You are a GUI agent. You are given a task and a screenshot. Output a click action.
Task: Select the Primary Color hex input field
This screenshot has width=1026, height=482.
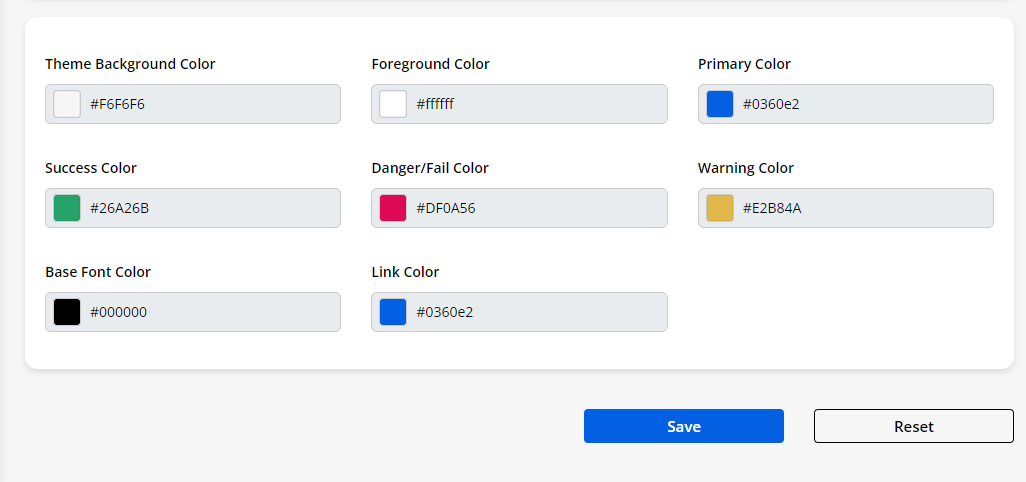[x=862, y=104]
